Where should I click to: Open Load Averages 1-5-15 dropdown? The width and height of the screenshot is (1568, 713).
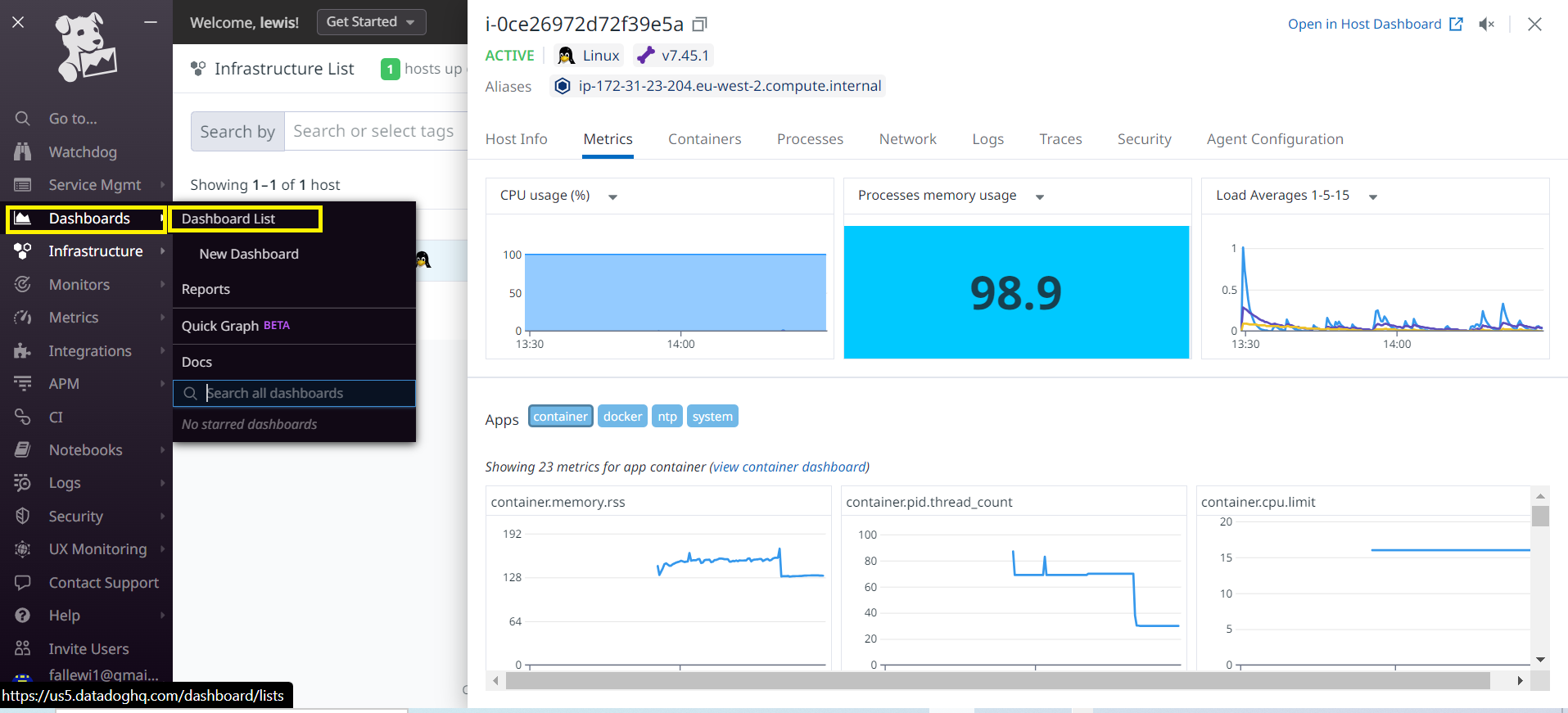(1373, 196)
